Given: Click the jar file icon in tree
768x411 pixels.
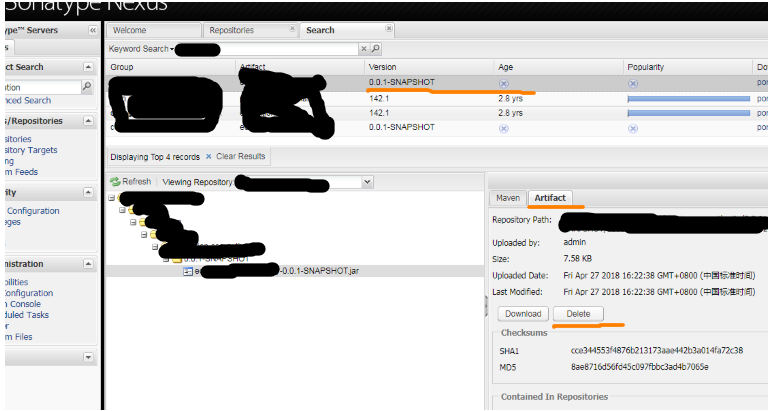Looking at the screenshot, I should tap(188, 271).
